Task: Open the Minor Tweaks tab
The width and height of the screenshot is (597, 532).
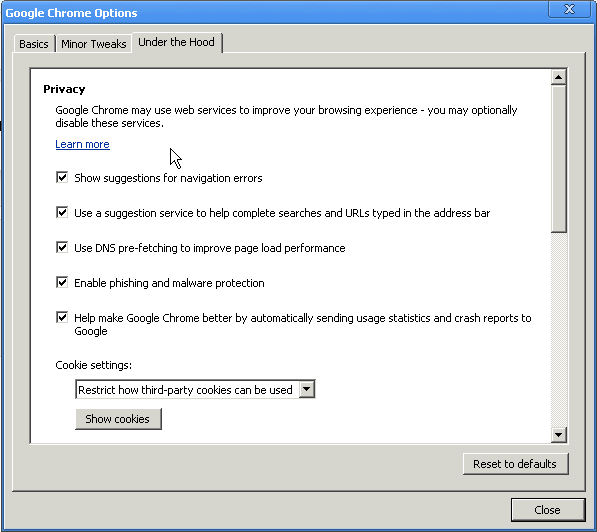Action: tap(94, 44)
